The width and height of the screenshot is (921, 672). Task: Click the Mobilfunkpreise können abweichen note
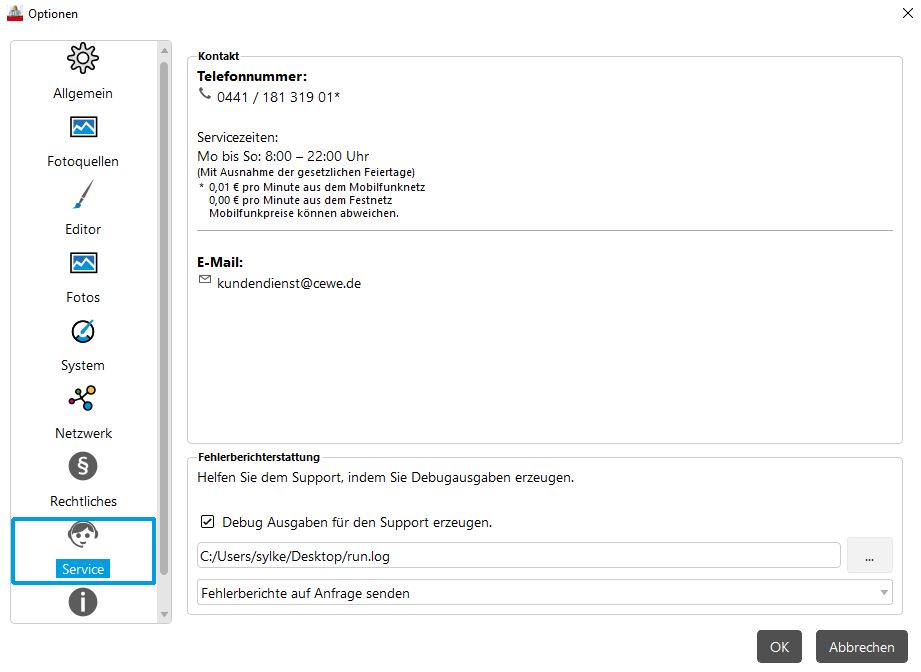point(304,213)
